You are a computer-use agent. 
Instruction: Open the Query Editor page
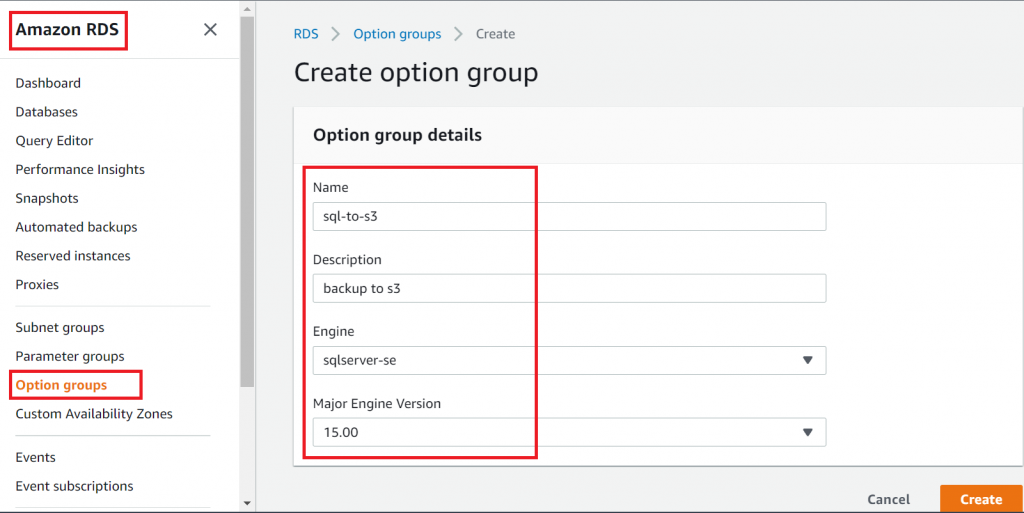tap(54, 141)
